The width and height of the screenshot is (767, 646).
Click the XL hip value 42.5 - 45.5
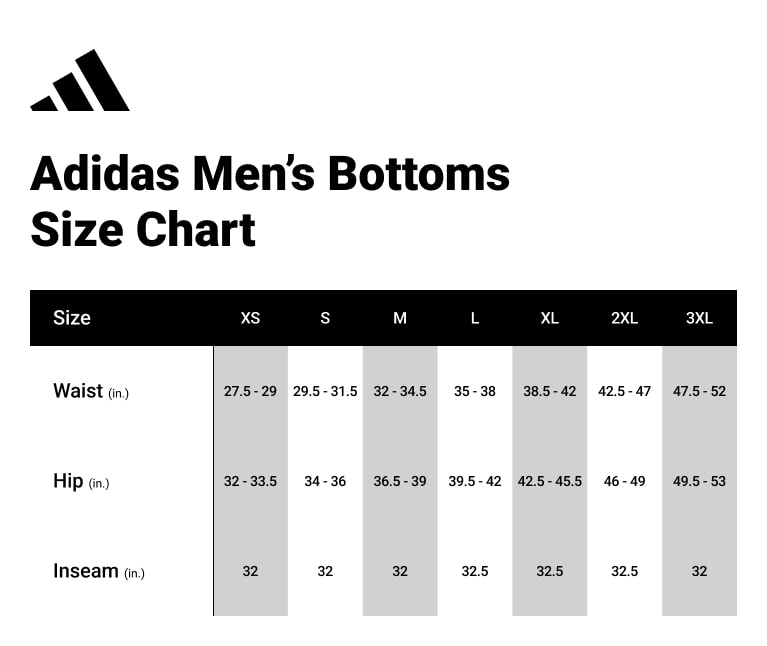(x=549, y=481)
